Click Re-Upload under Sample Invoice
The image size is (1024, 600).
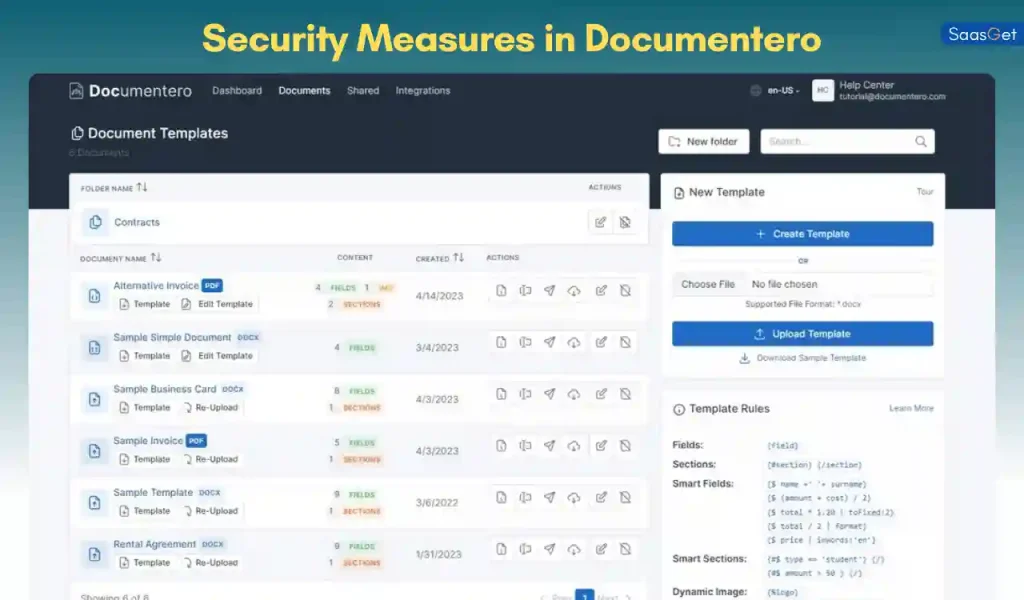coord(210,459)
